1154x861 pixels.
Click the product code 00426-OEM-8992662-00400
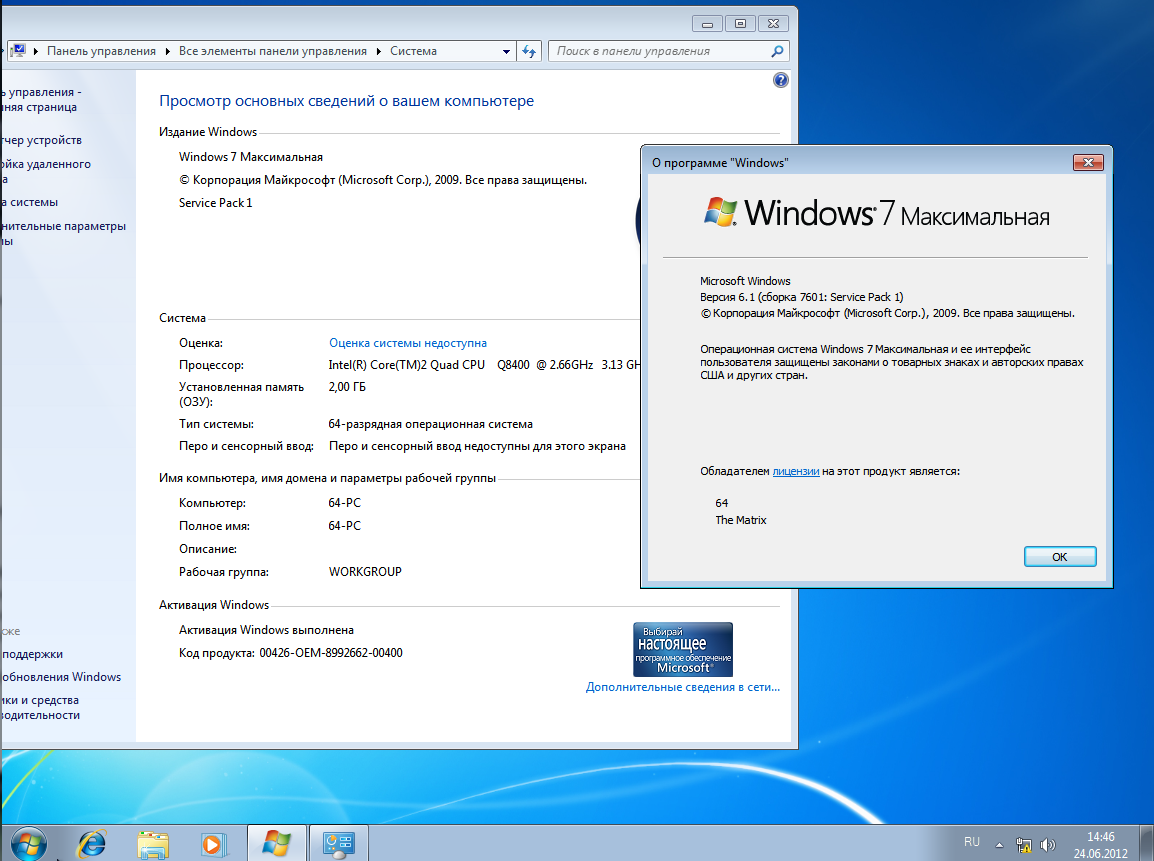point(330,653)
